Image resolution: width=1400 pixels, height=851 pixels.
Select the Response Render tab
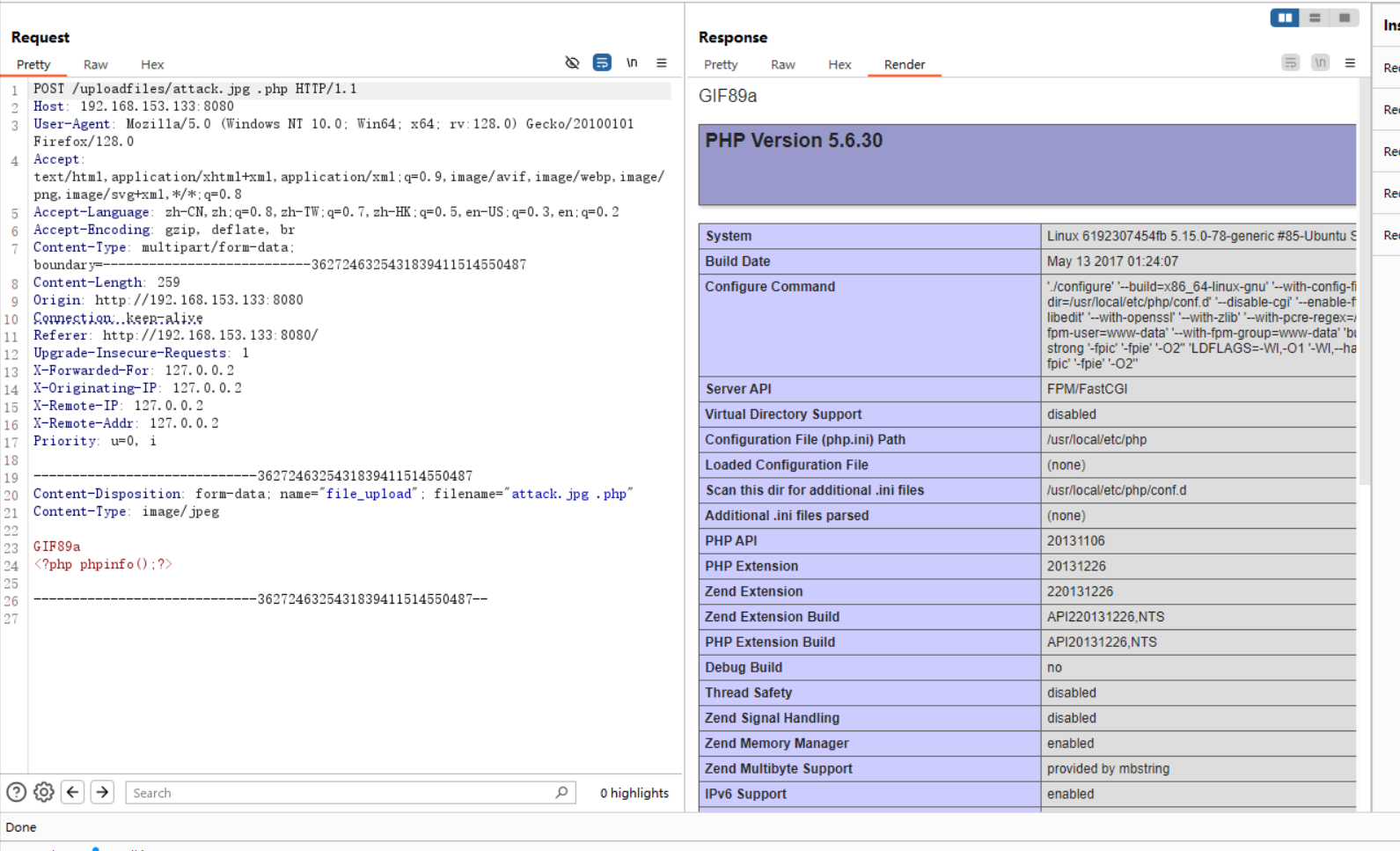[x=905, y=64]
